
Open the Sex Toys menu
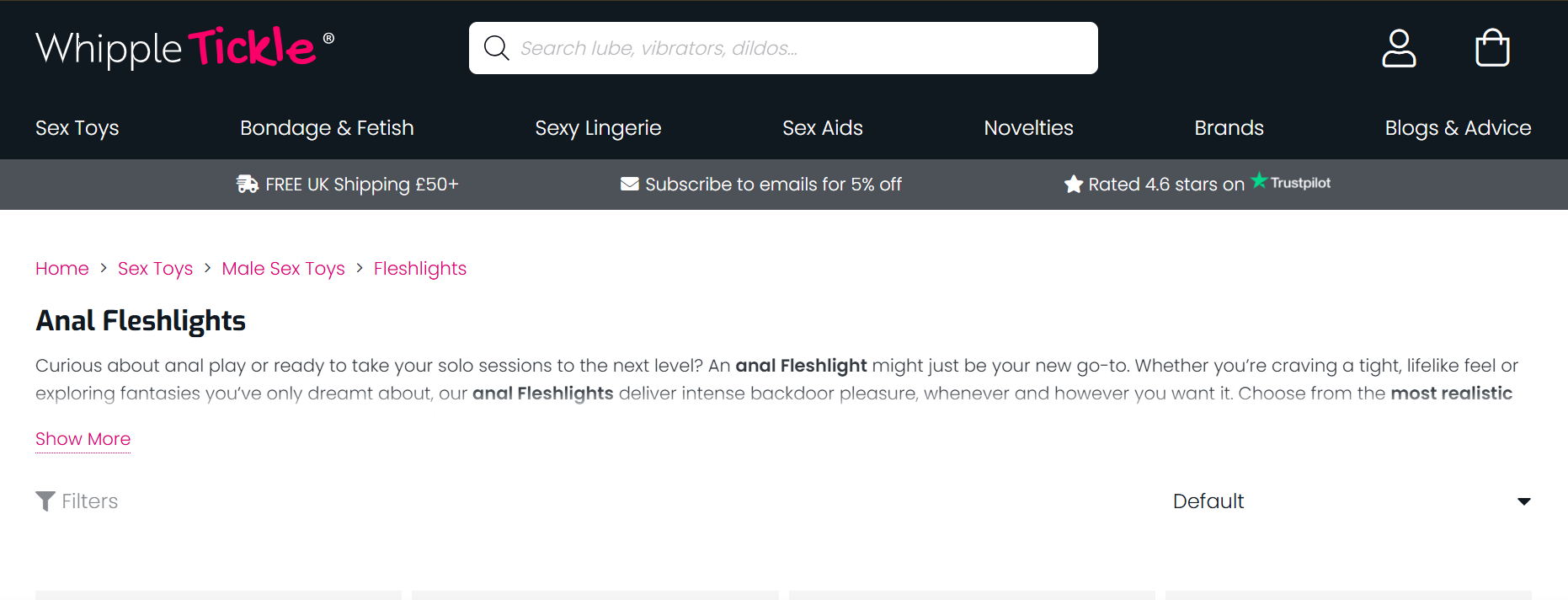(x=77, y=128)
